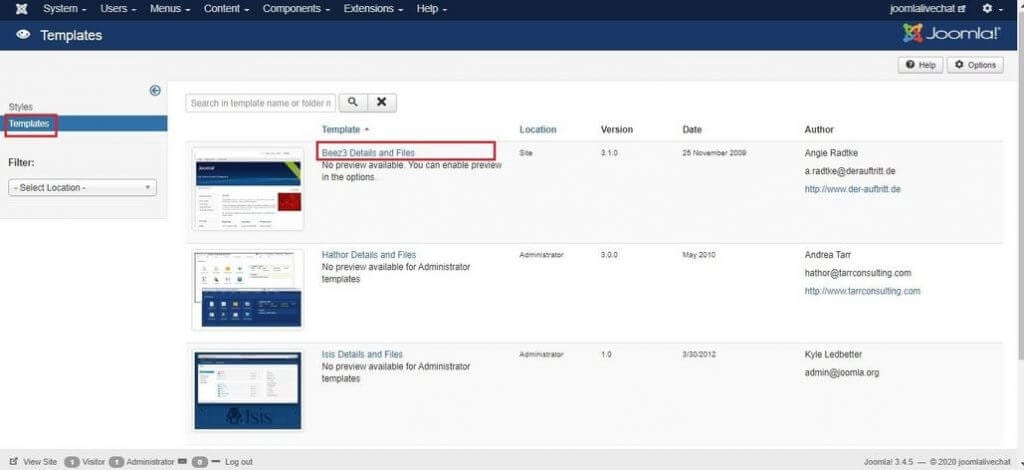The height and width of the screenshot is (470, 1024).
Task: Open Isis Details and Files
Action: point(362,354)
